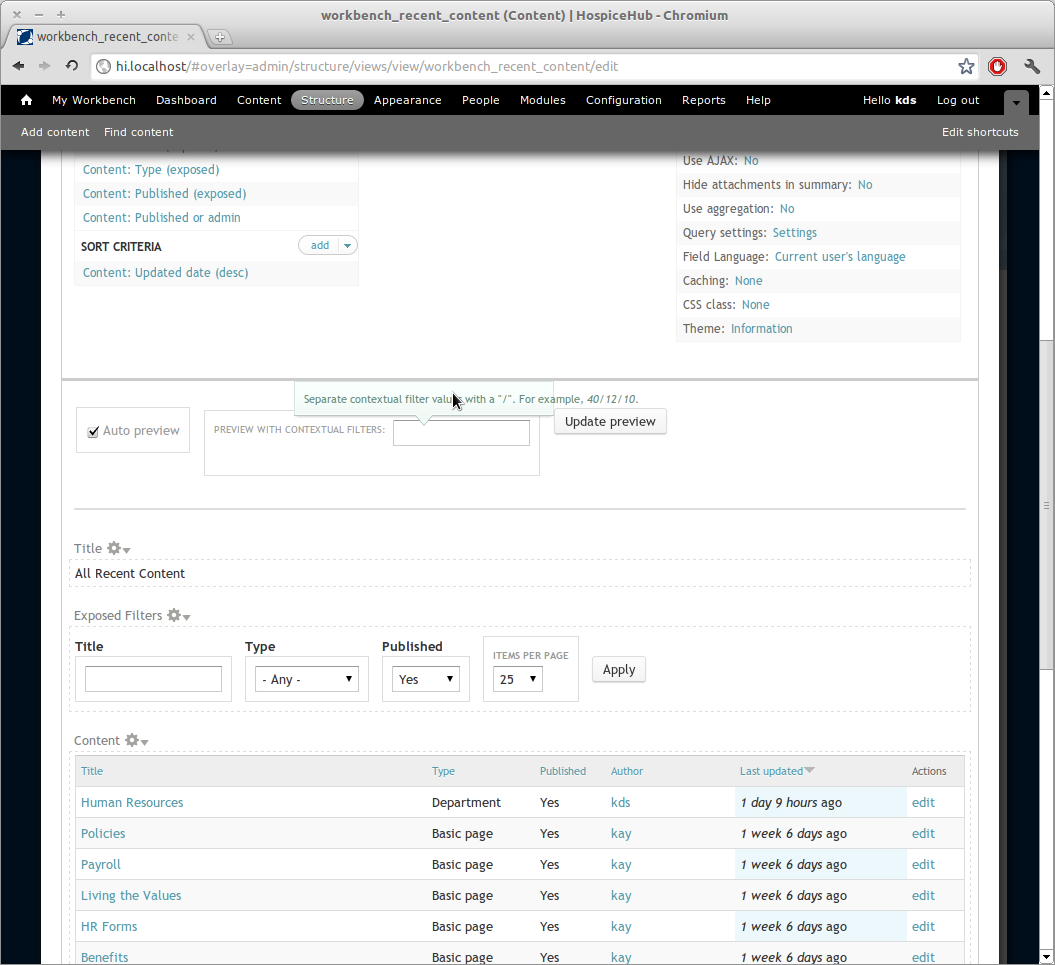The image size is (1055, 965).
Task: Open the Reports menu item
Action: tap(704, 100)
